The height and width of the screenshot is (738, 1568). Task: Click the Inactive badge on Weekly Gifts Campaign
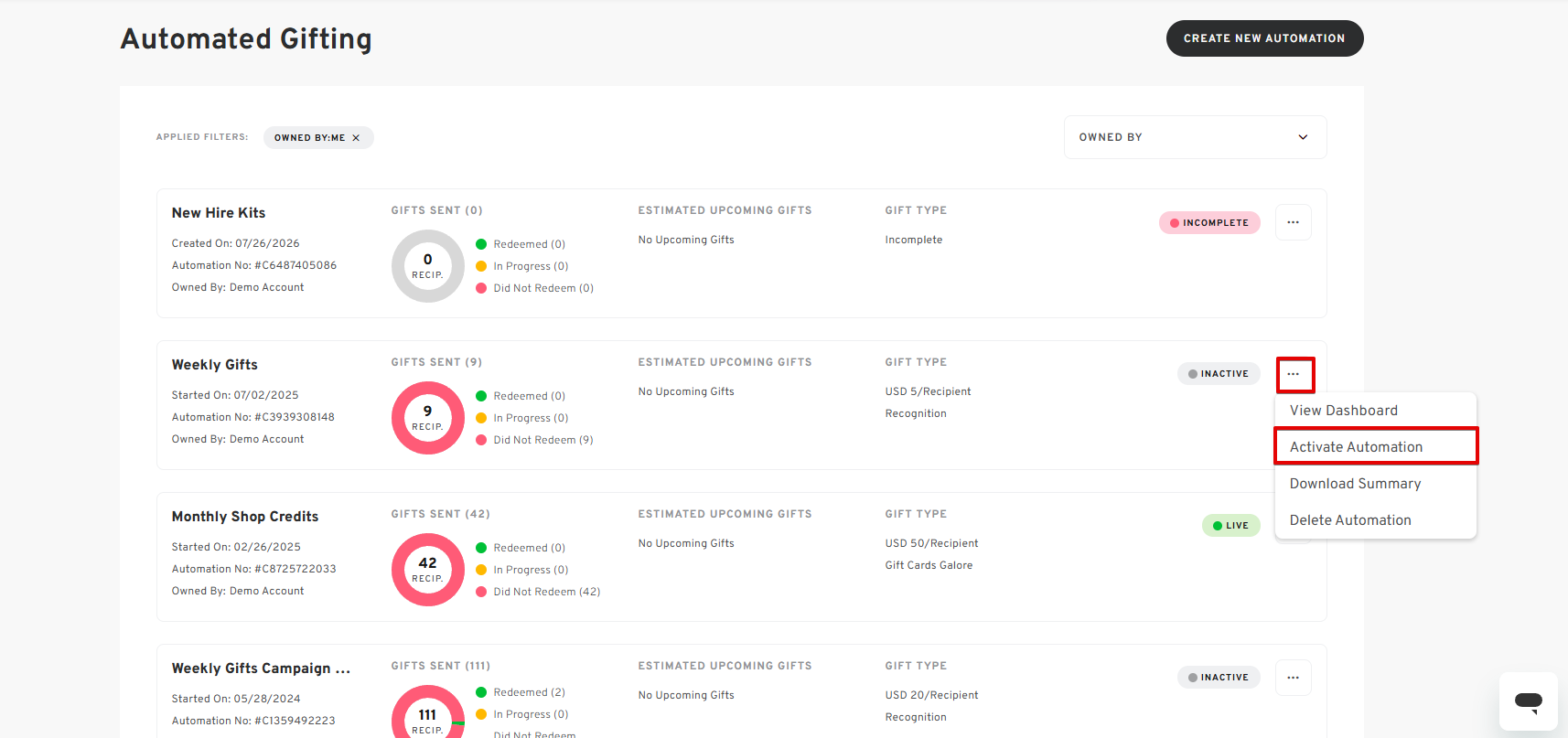1219,678
